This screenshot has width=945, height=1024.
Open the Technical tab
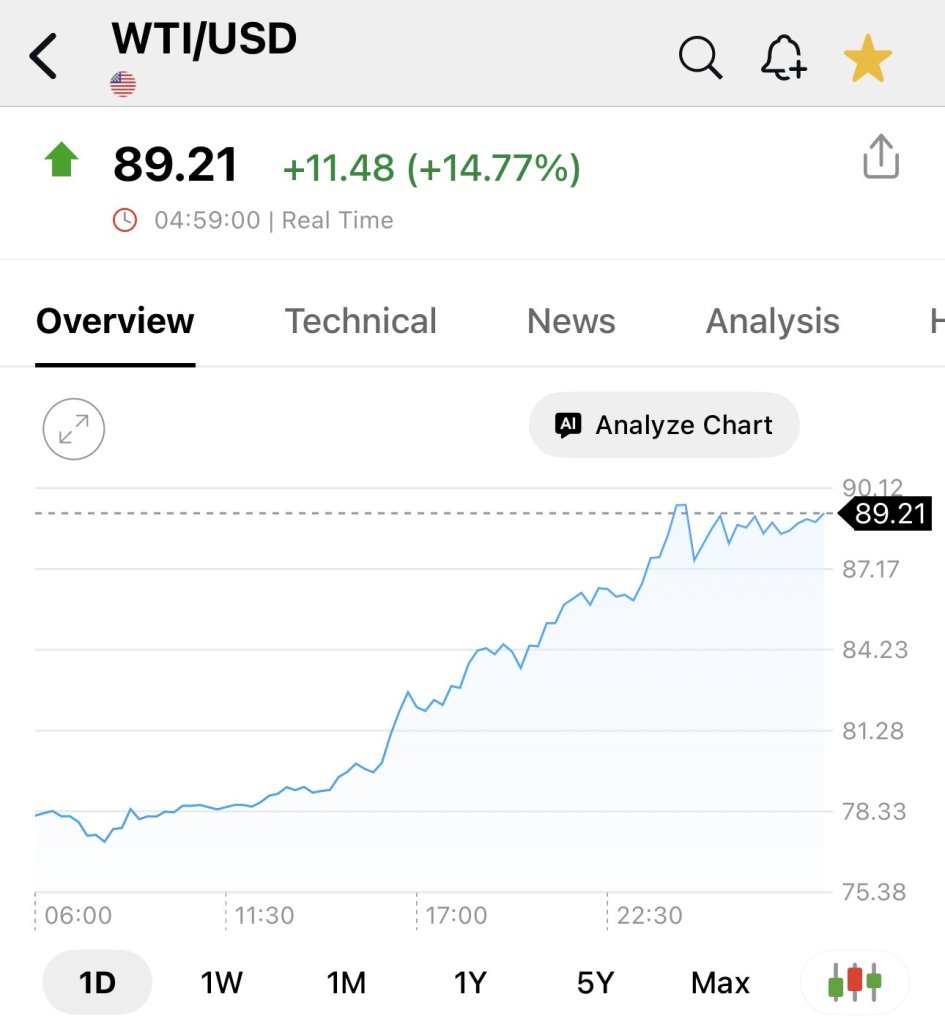coord(360,321)
